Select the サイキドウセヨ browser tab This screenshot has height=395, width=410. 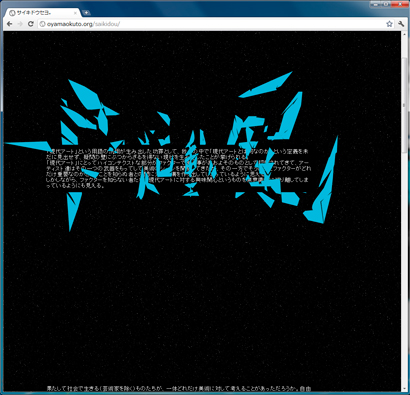42,13
